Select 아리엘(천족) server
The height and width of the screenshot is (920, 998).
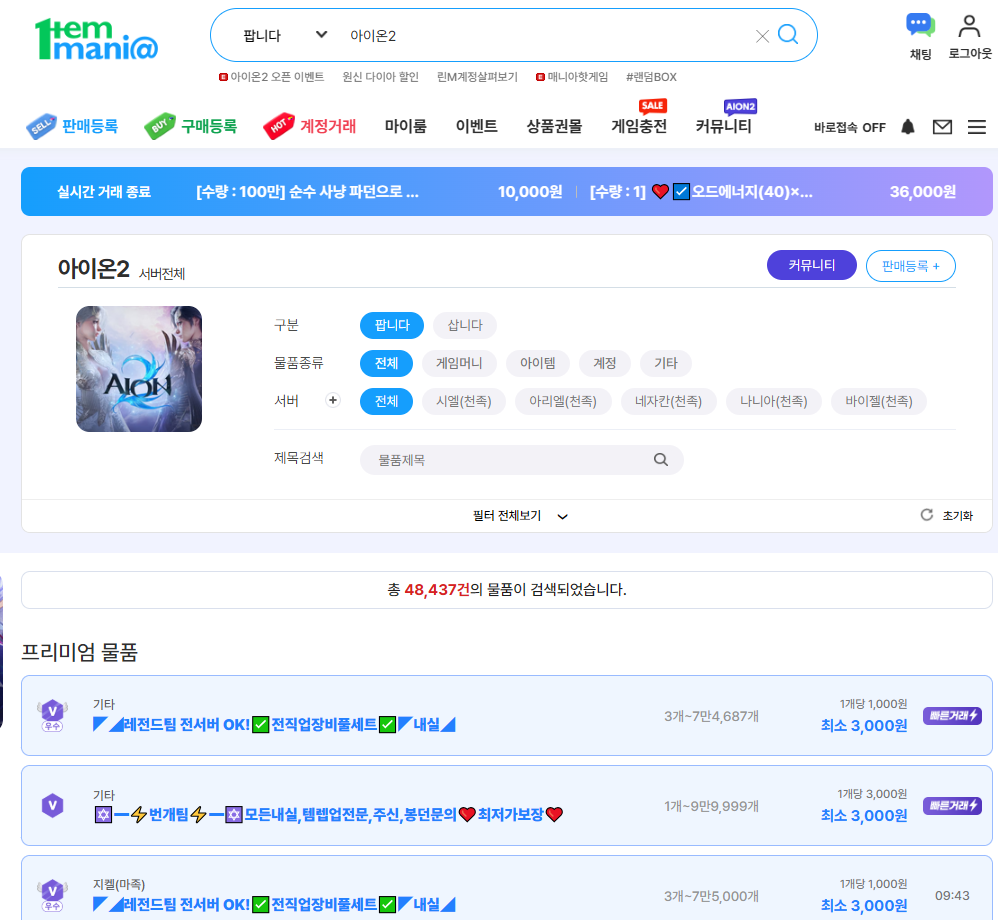pos(563,402)
